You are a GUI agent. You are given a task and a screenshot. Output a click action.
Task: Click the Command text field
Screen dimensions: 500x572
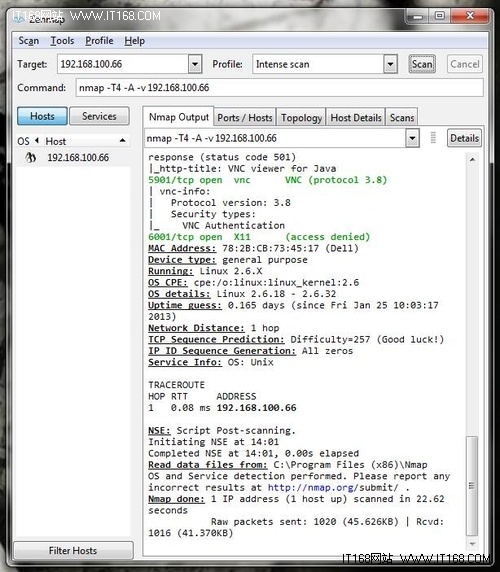pos(279,88)
